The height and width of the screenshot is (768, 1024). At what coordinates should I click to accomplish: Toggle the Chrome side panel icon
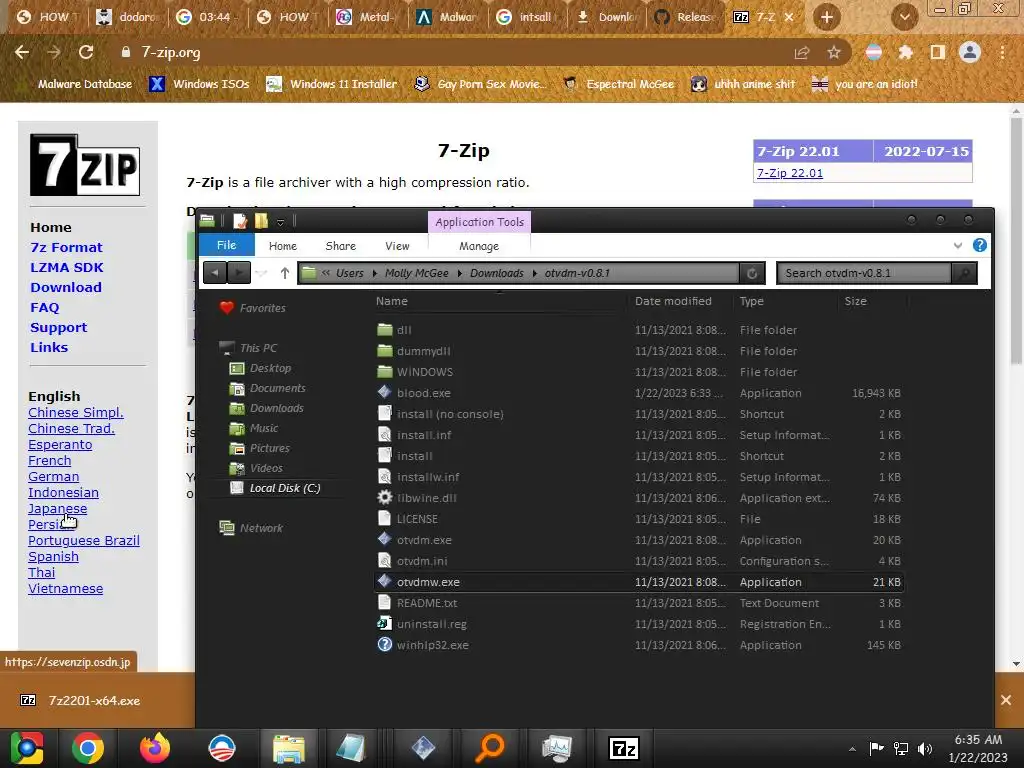coord(937,52)
